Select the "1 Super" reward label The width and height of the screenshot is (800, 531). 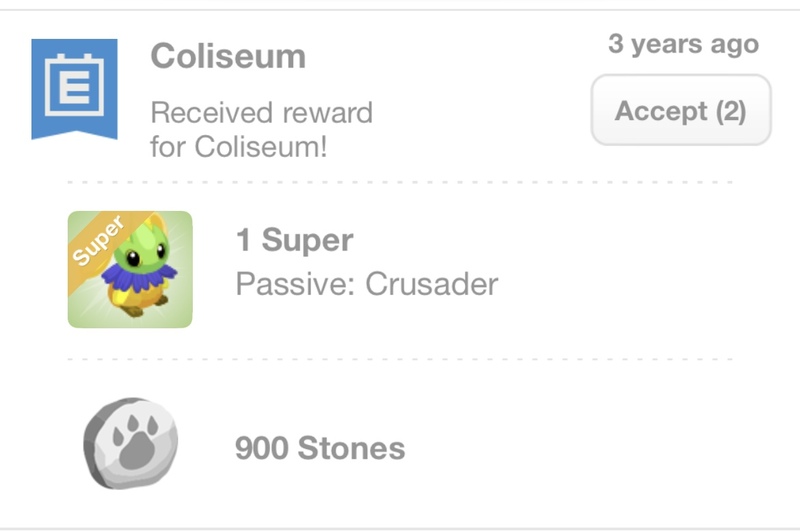click(294, 241)
